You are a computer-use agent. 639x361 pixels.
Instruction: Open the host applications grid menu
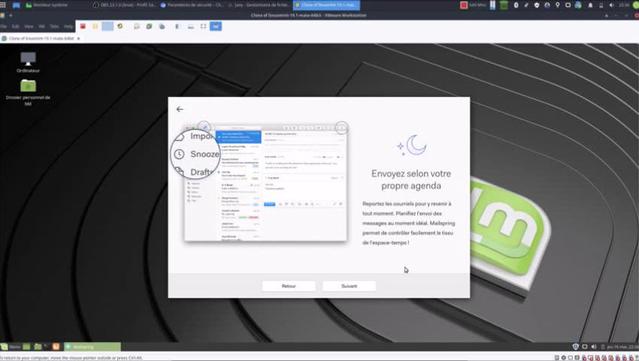[x=3, y=5]
